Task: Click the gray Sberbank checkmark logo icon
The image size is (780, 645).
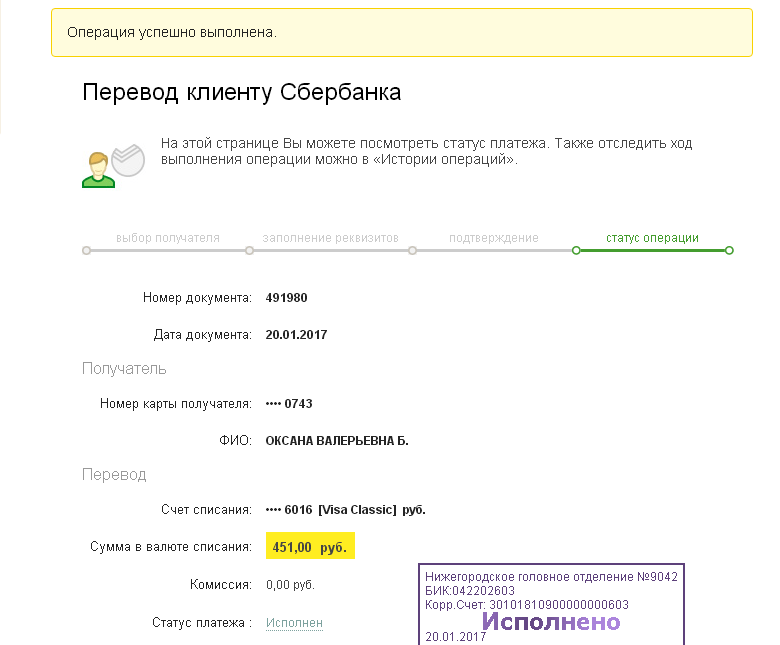Action: (128, 160)
